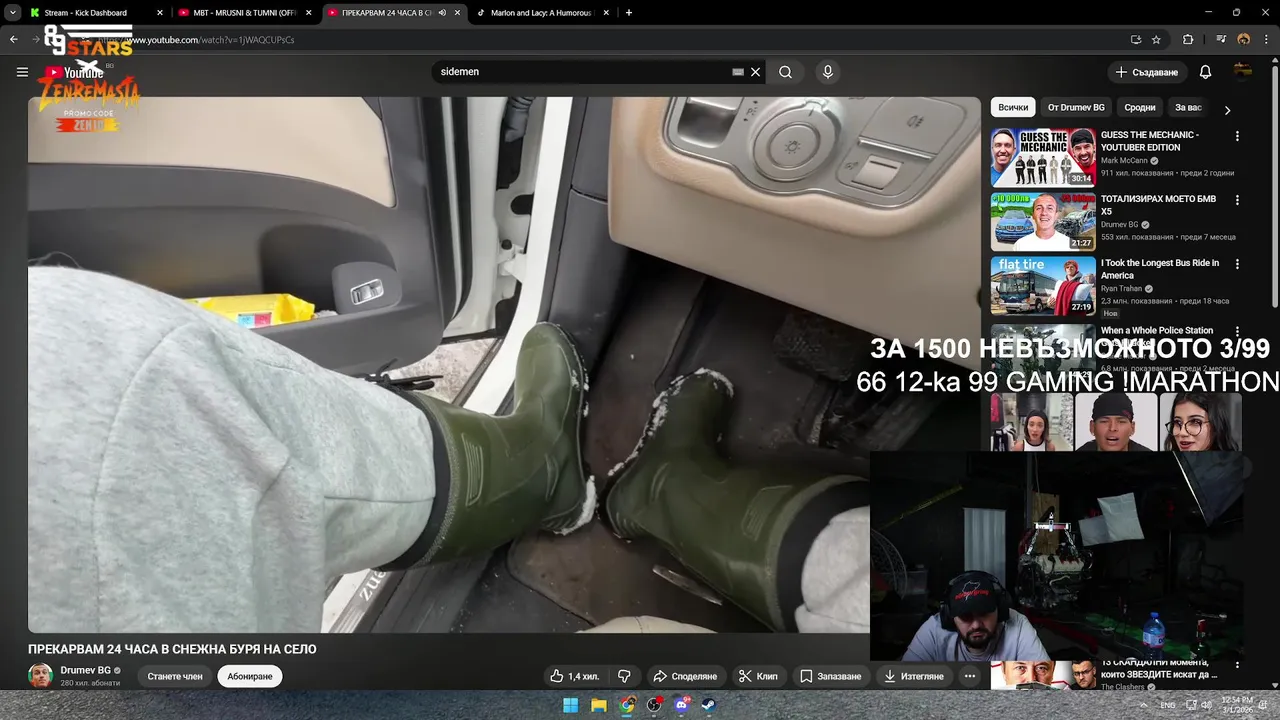Open YouTube notifications bell

[1205, 72]
